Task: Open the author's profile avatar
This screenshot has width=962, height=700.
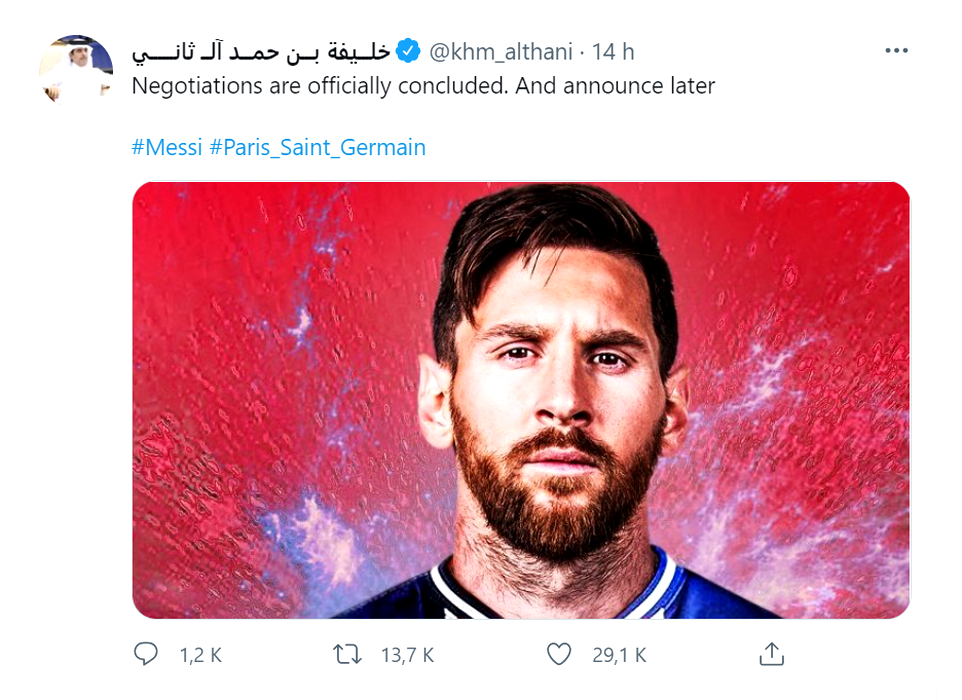Action: pos(76,69)
